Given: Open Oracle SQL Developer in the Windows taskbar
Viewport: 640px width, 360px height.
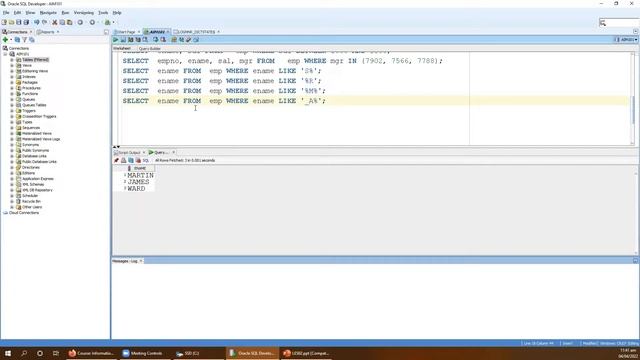Looking at the screenshot, I should 252,353.
